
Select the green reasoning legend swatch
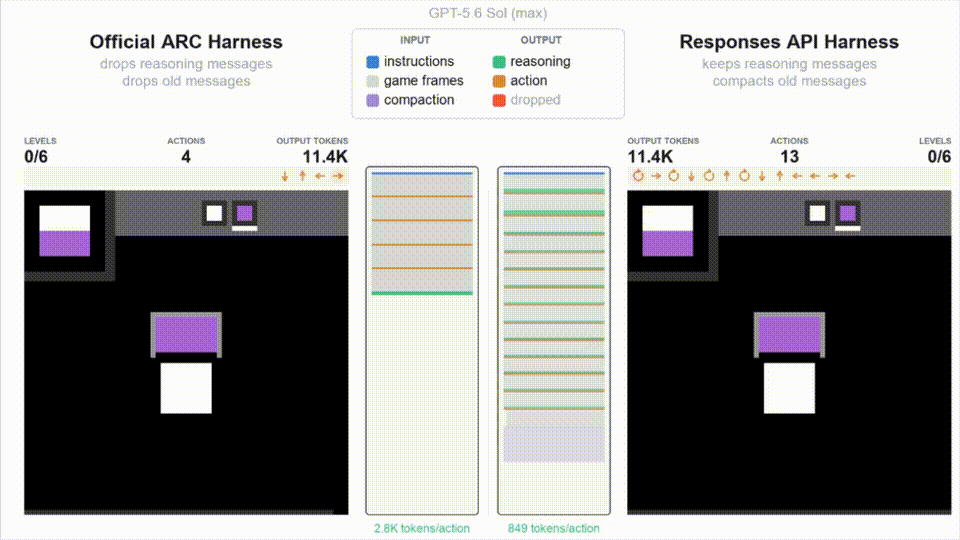point(499,62)
